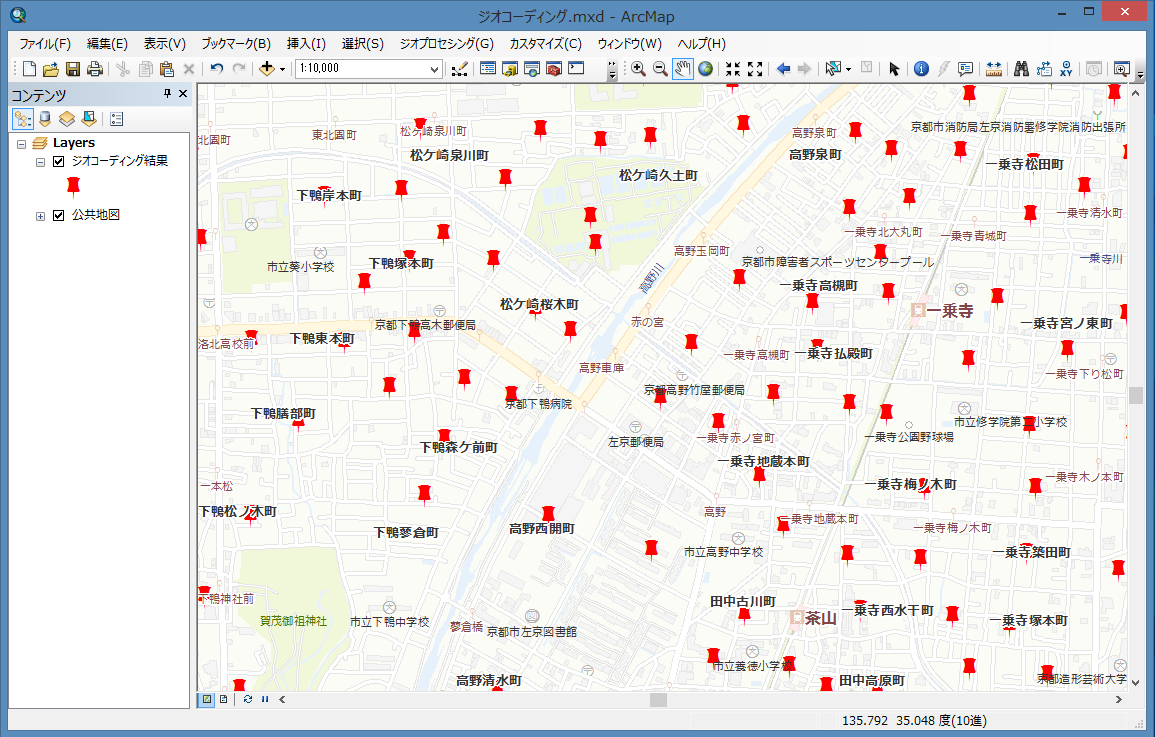Click the Undo button

point(216,68)
